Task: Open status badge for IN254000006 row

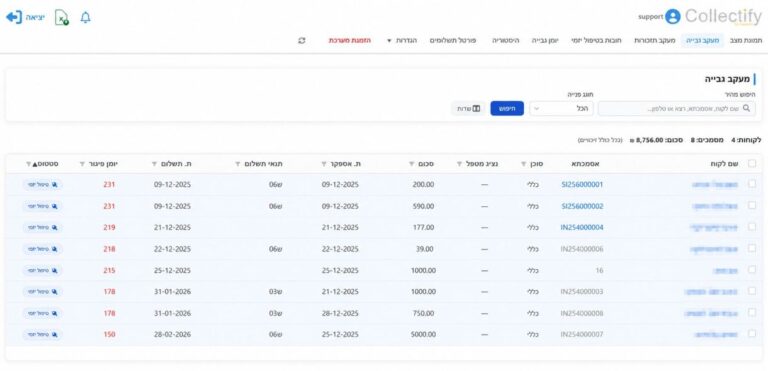Action: [x=43, y=249]
